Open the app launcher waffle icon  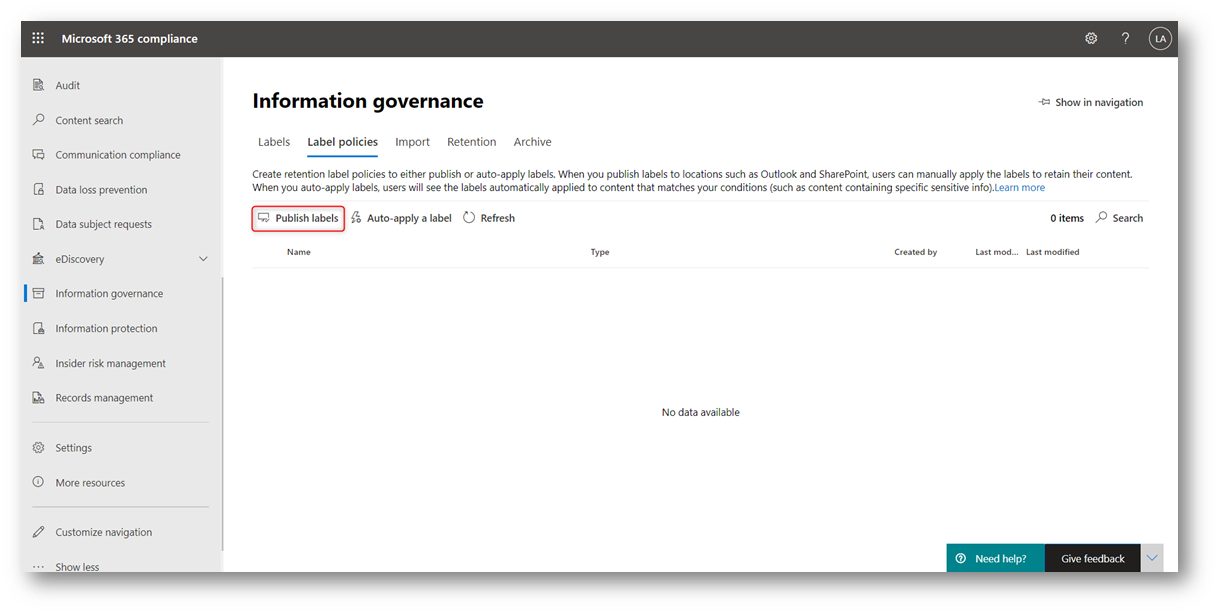[38, 39]
